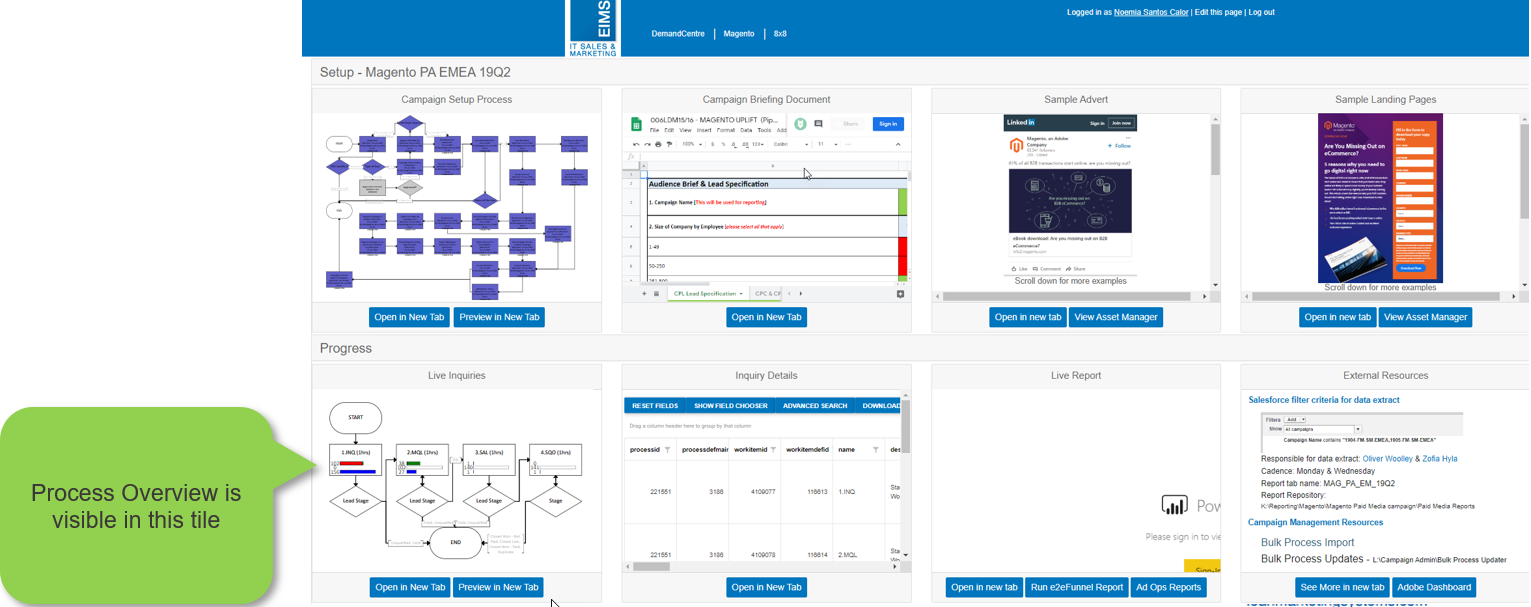Open the number format 123 dropdown
Screen dimensions: 1531x607
pos(758,144)
